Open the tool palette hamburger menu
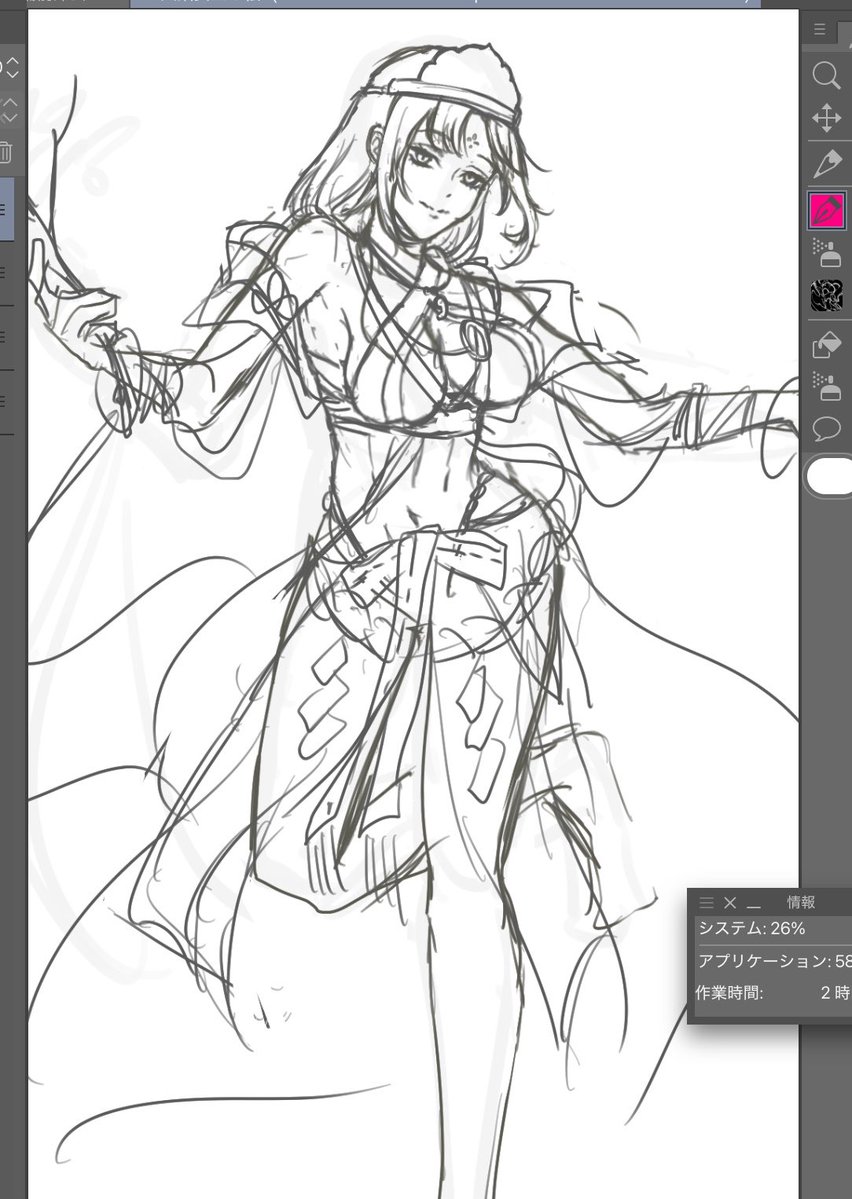 click(x=819, y=29)
